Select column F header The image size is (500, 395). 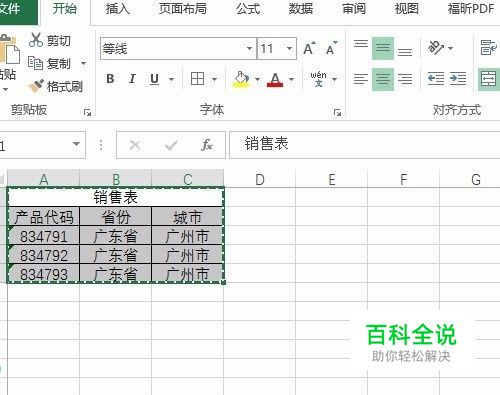coord(404,179)
